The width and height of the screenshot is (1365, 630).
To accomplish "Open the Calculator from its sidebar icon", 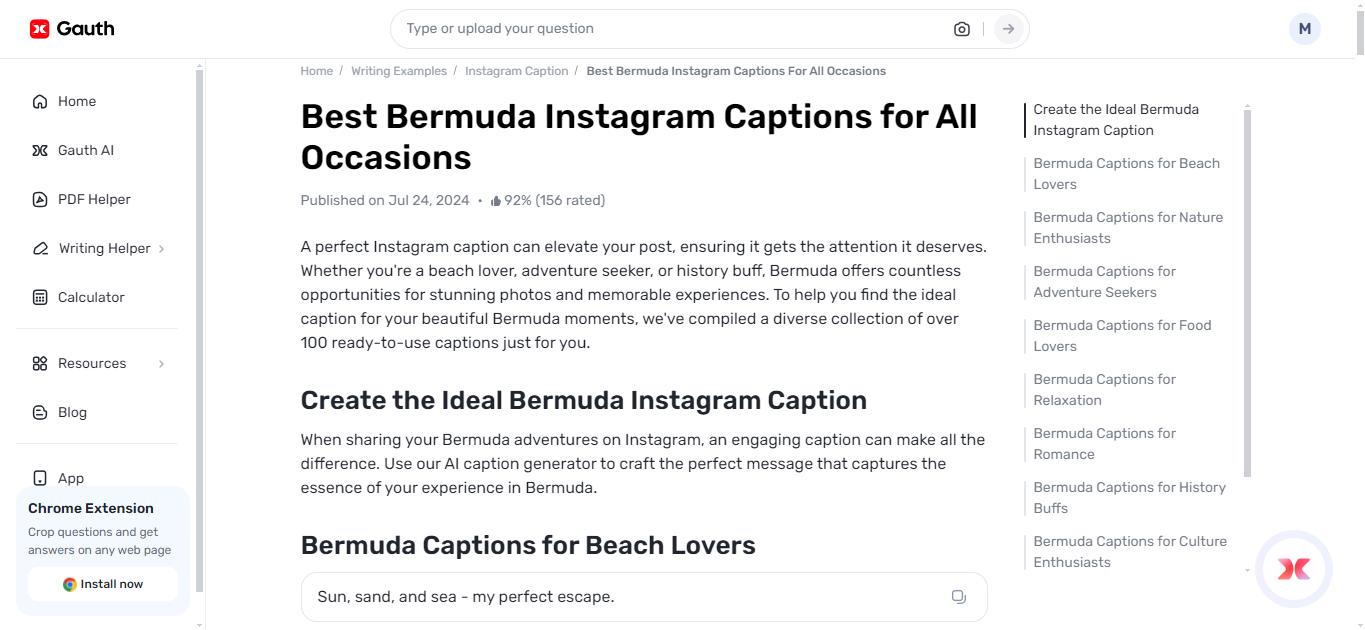I will [40, 297].
